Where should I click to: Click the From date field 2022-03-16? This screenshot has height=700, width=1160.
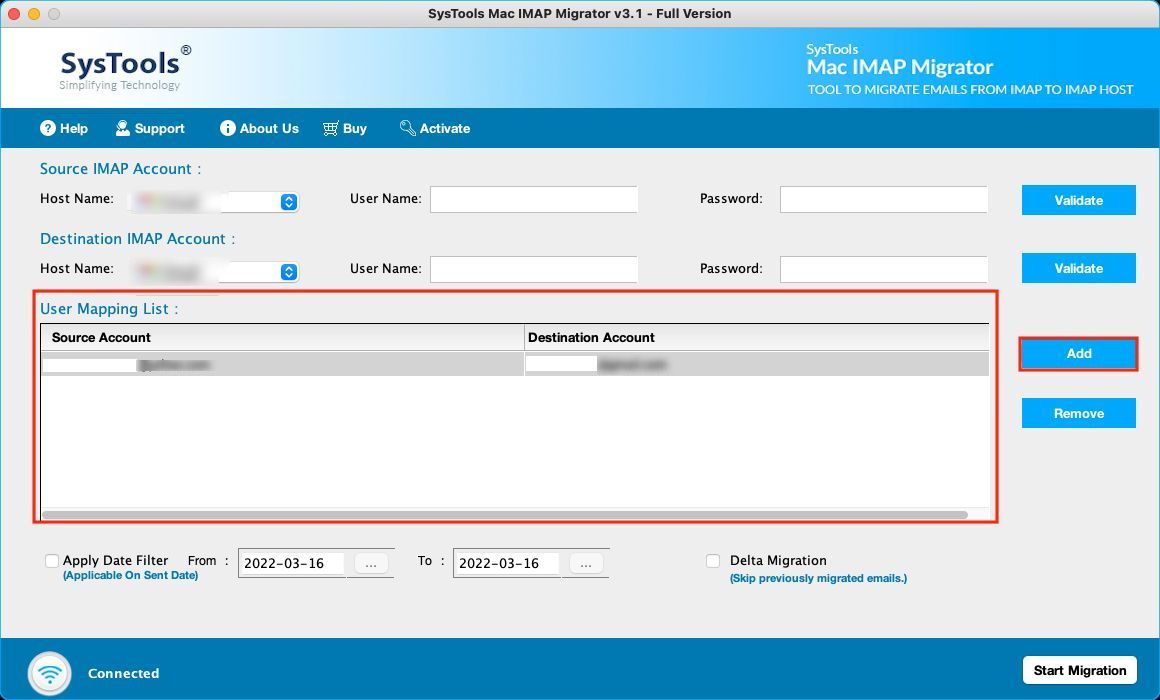click(x=291, y=564)
